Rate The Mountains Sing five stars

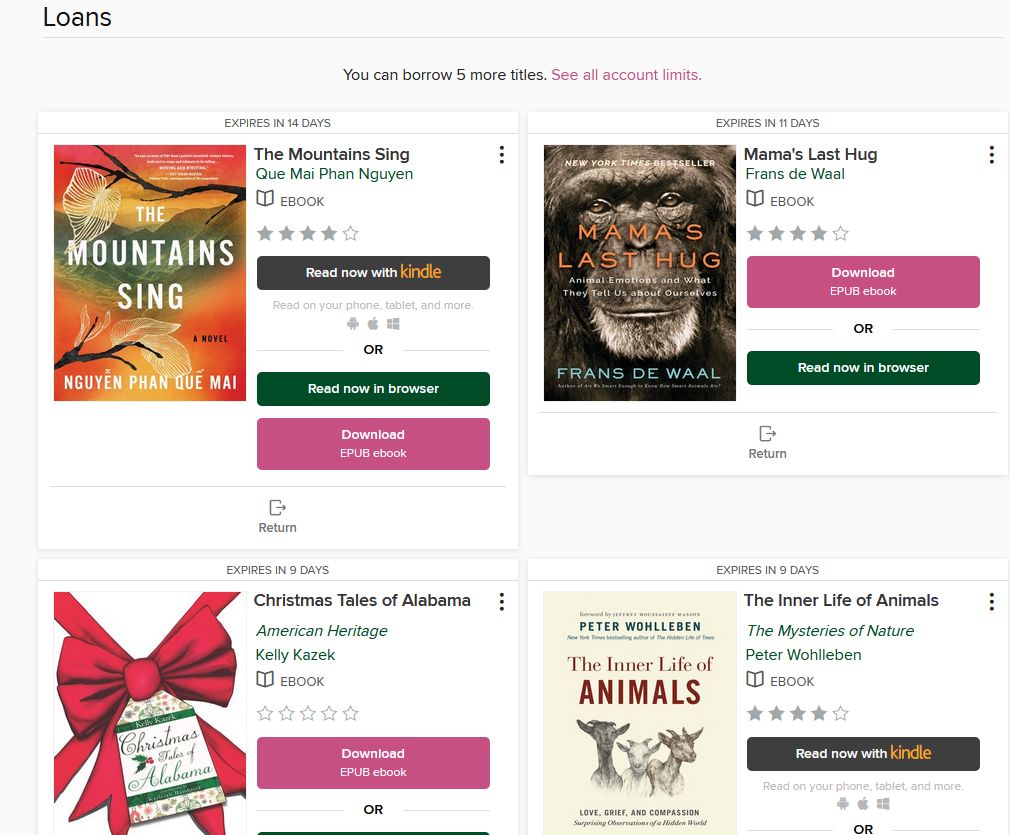tap(350, 234)
